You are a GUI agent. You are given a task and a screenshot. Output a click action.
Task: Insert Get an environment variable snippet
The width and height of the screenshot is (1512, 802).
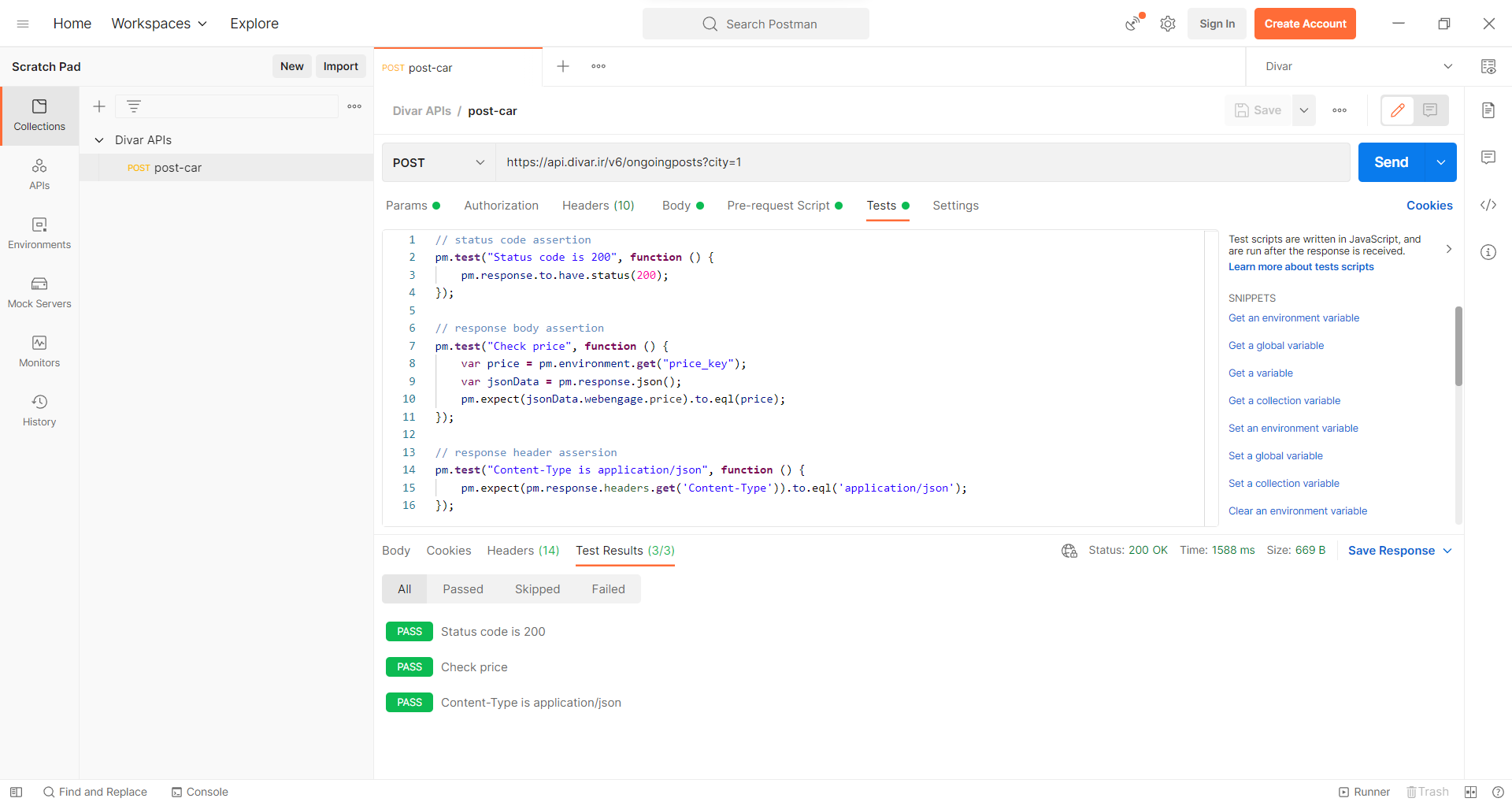point(1294,318)
